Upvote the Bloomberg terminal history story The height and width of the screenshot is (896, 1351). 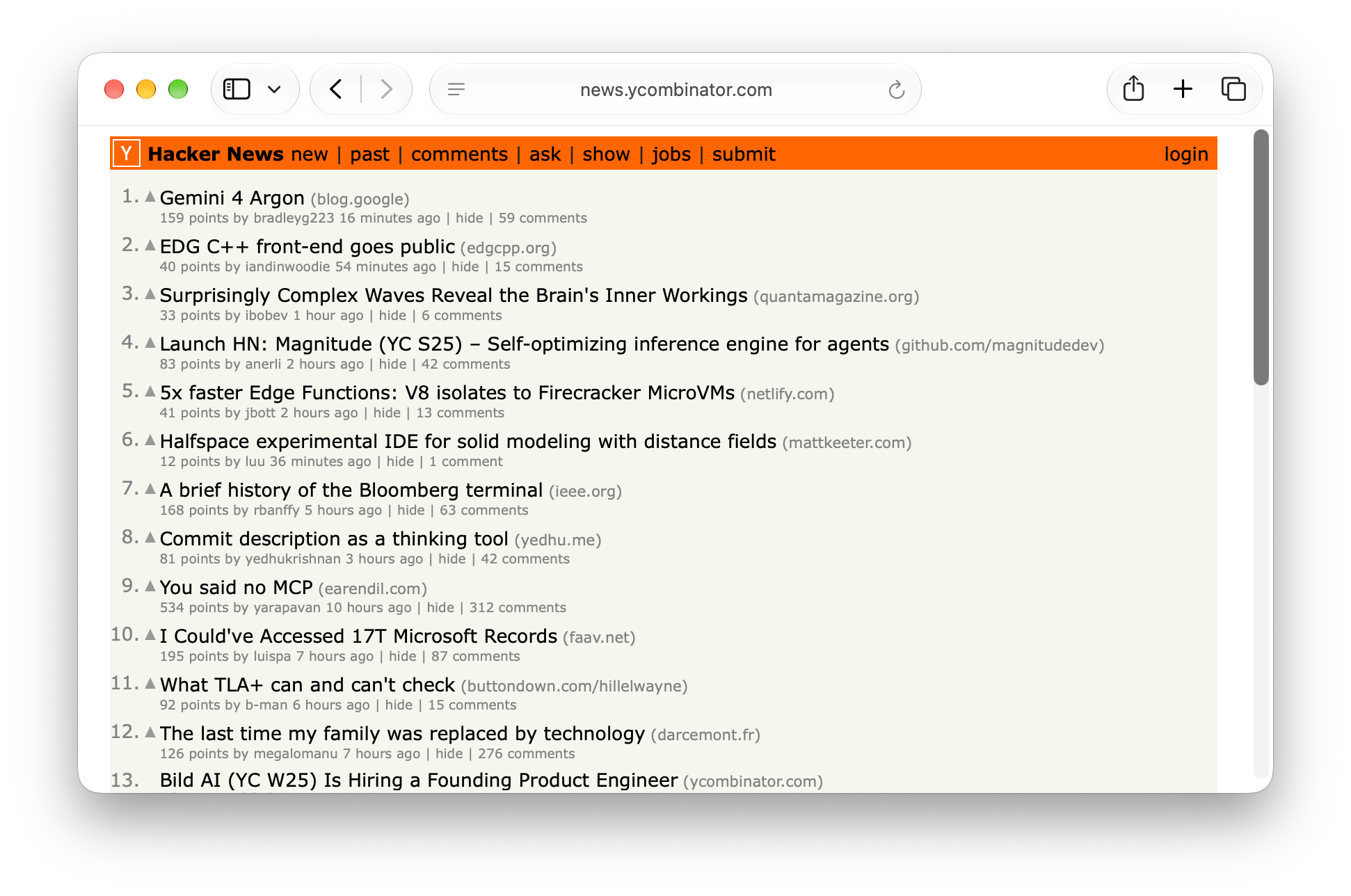tap(150, 489)
